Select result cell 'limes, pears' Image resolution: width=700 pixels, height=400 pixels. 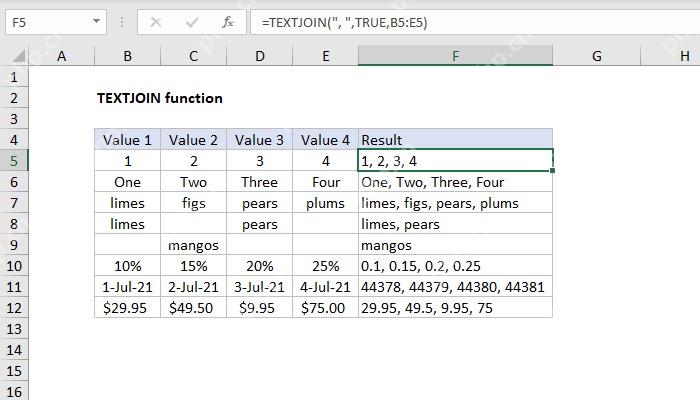455,224
